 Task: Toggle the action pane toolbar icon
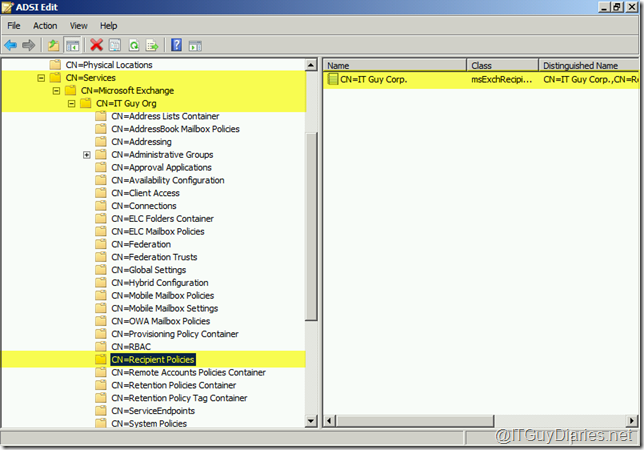click(195, 46)
